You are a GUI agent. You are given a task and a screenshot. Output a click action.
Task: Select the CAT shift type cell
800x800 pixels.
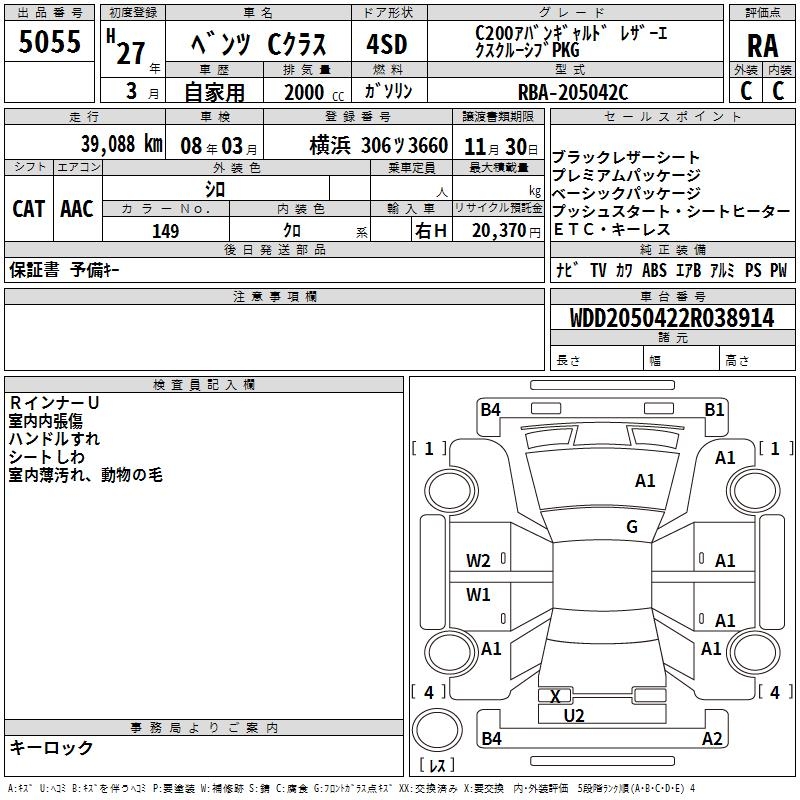(29, 208)
